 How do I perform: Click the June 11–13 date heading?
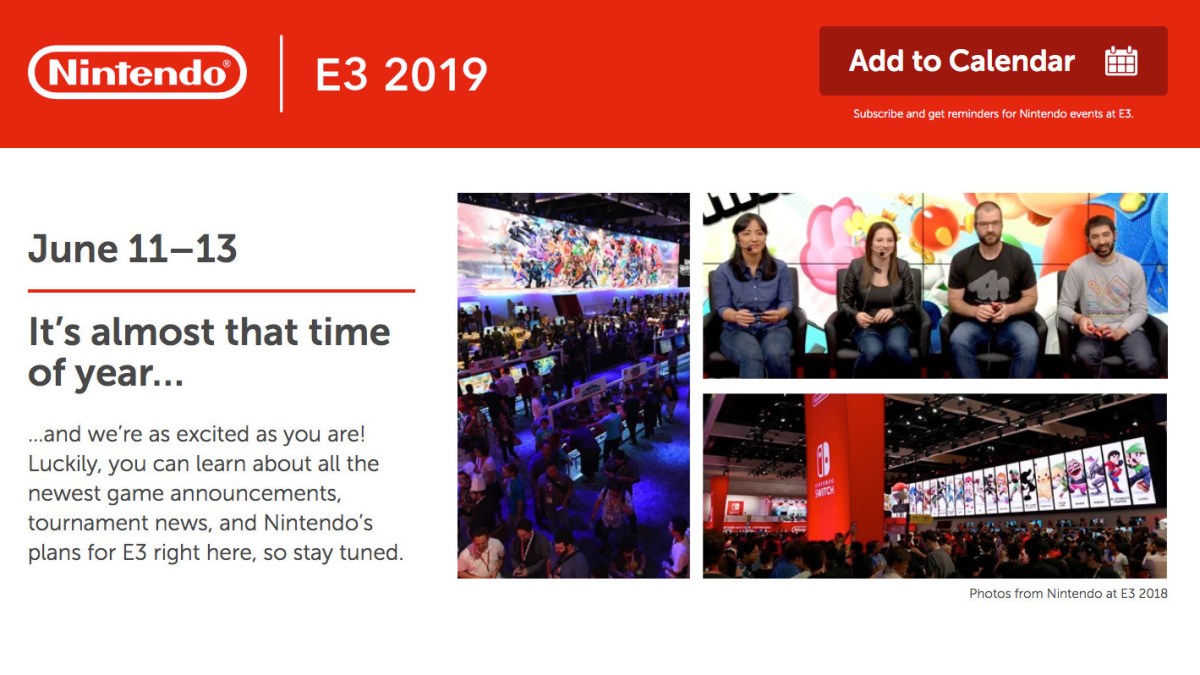point(132,249)
